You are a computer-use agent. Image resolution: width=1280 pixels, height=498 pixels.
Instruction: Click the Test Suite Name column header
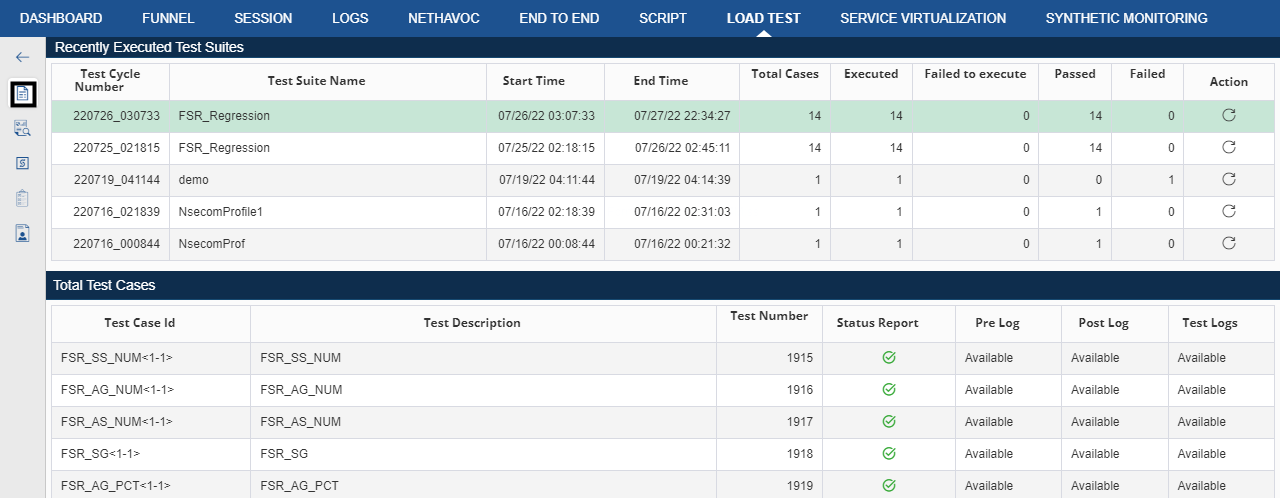pyautogui.click(x=317, y=81)
